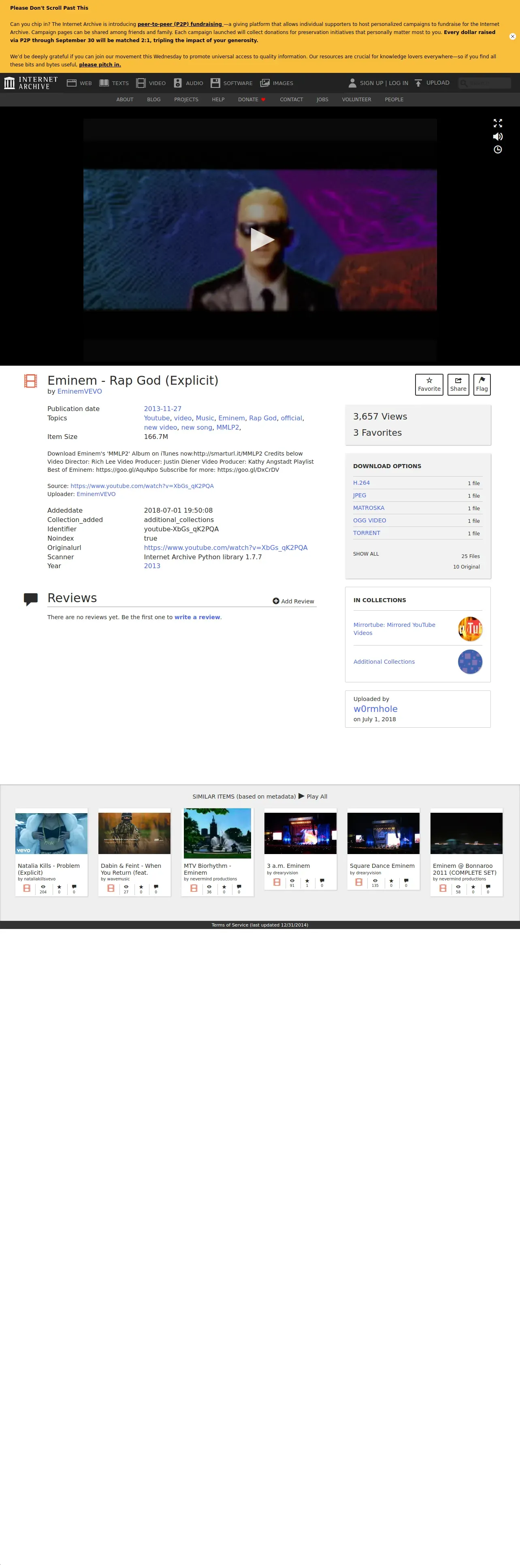Open the Year 2013 link
The image size is (520, 1568).
tap(152, 566)
